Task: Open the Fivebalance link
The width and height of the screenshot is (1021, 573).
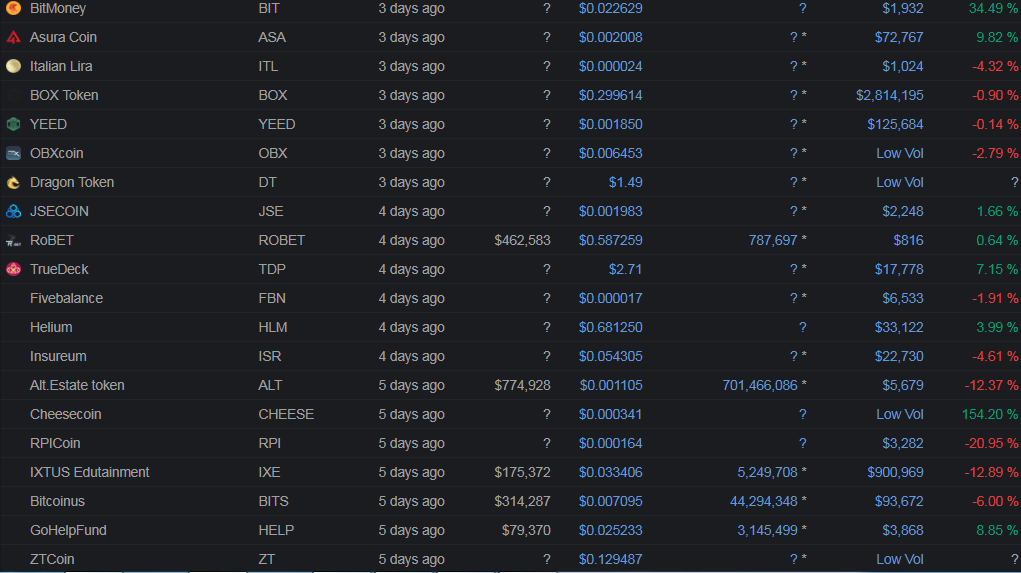Action: (x=66, y=298)
